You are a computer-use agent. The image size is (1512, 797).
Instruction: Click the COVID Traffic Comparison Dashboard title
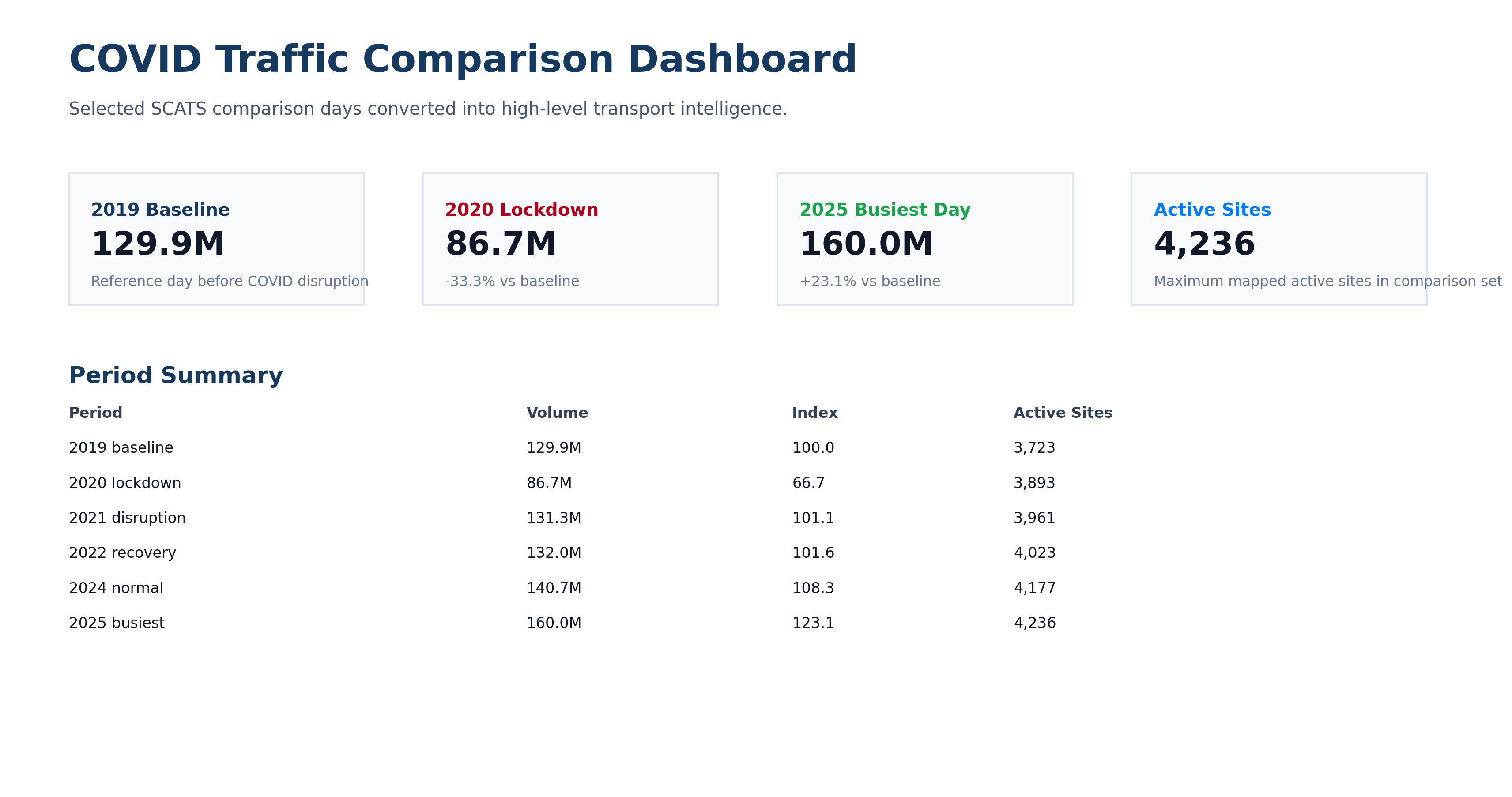pos(463,60)
